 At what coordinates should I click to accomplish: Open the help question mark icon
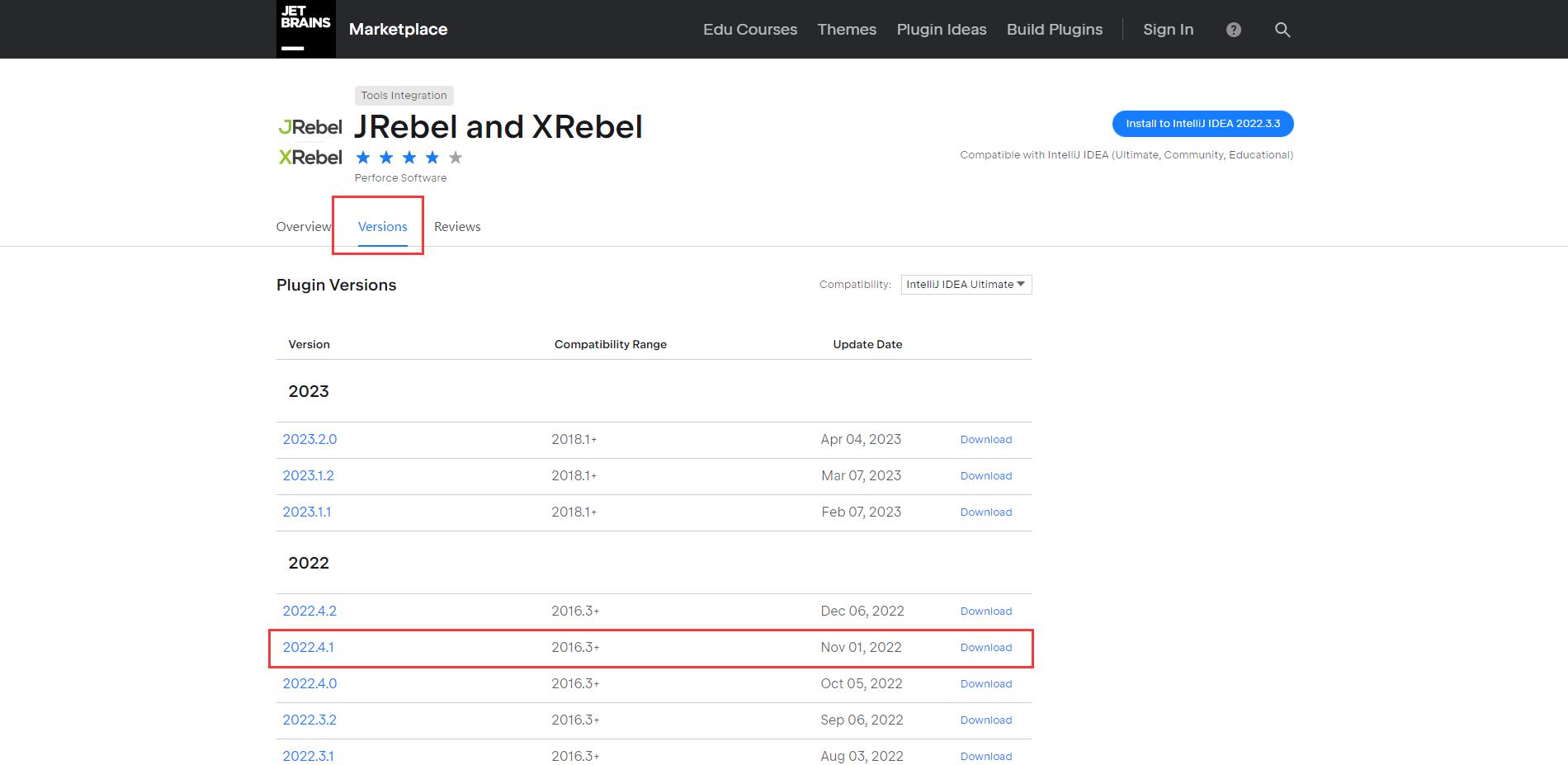(x=1234, y=30)
